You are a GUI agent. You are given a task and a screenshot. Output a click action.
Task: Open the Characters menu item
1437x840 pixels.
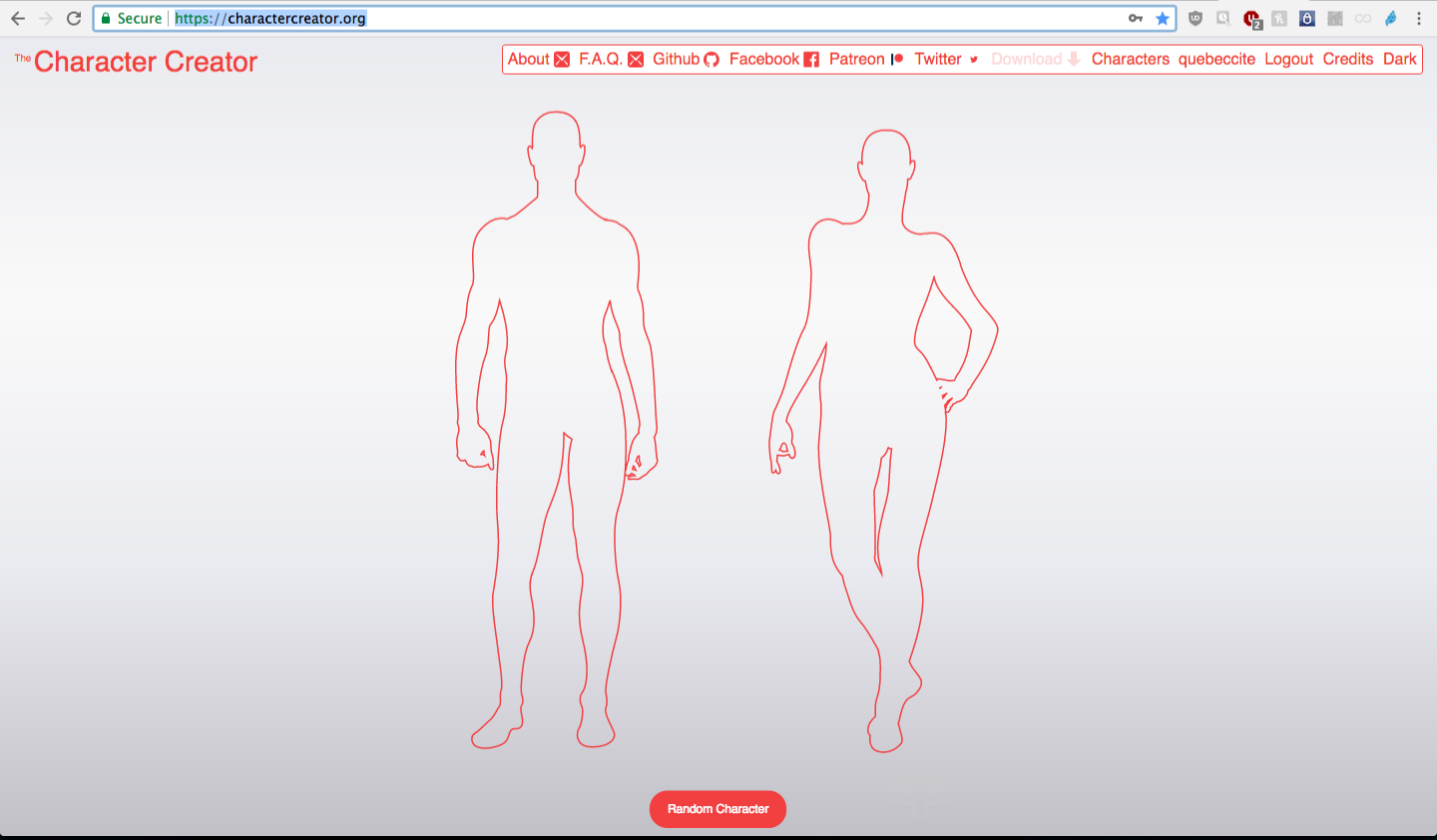coord(1131,59)
